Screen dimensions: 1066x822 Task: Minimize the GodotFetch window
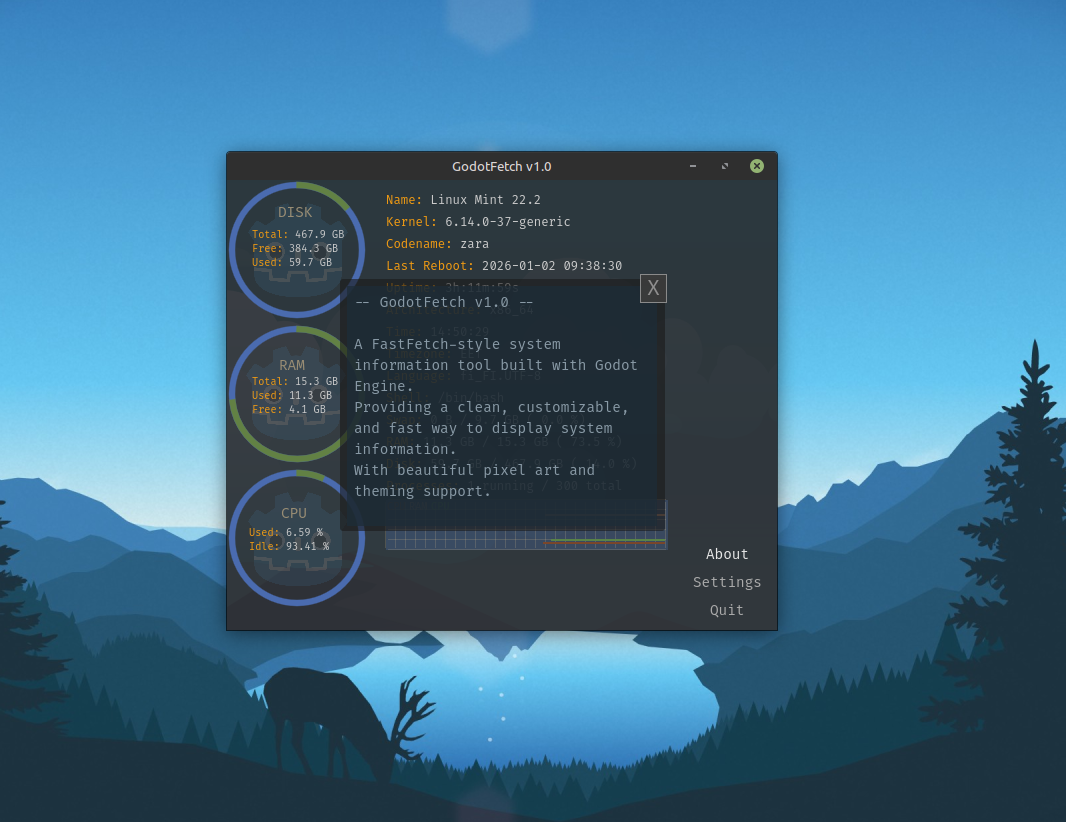pos(693,166)
